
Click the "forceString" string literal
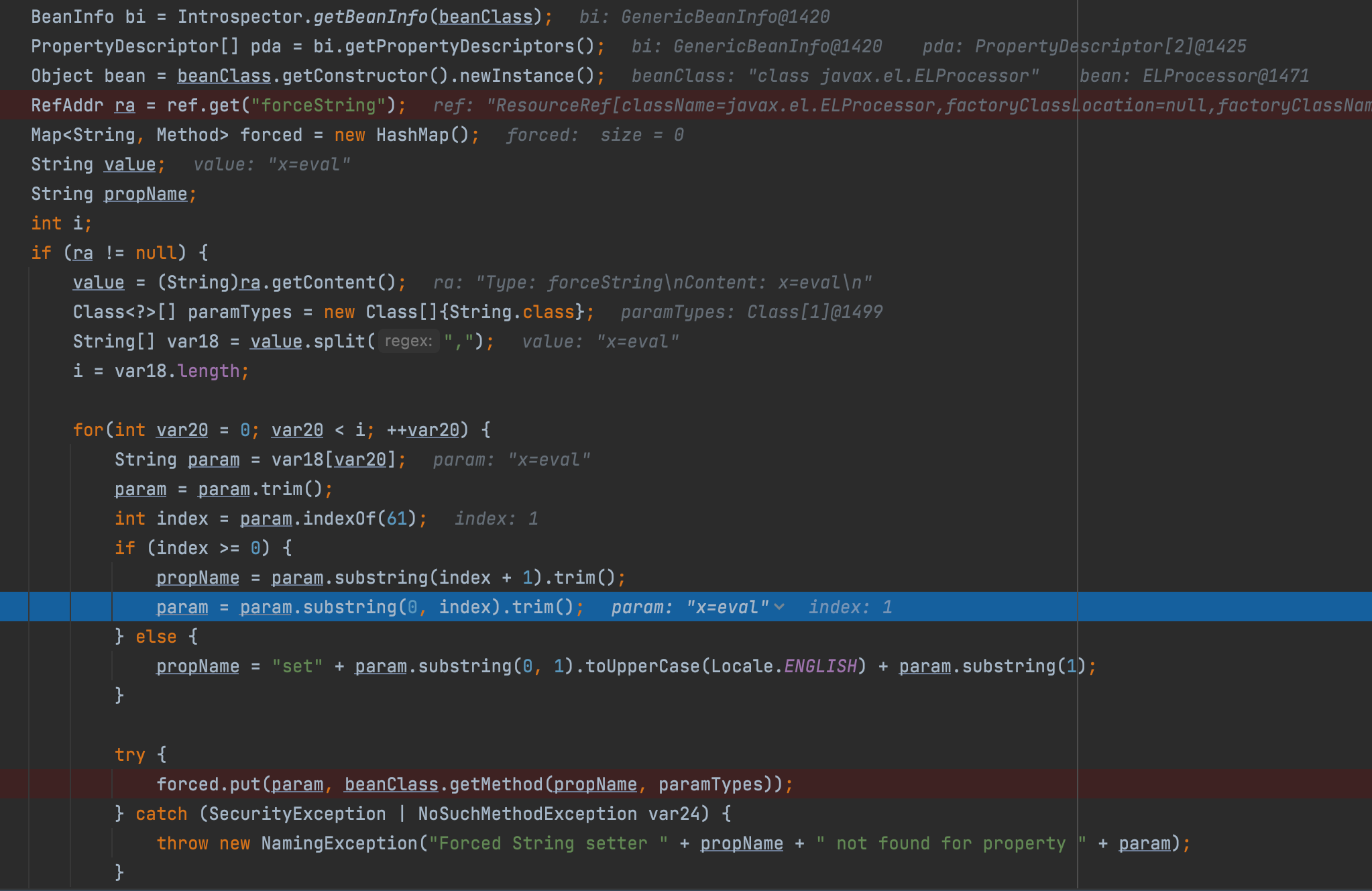tap(319, 105)
